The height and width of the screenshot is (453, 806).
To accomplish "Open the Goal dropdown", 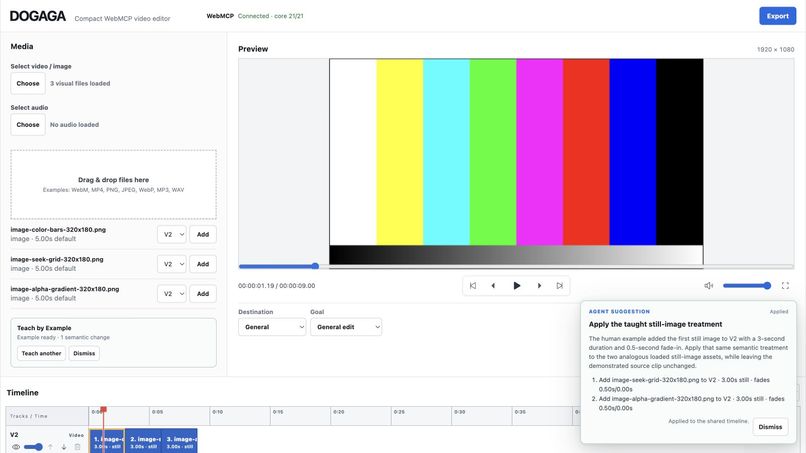I will click(x=346, y=327).
